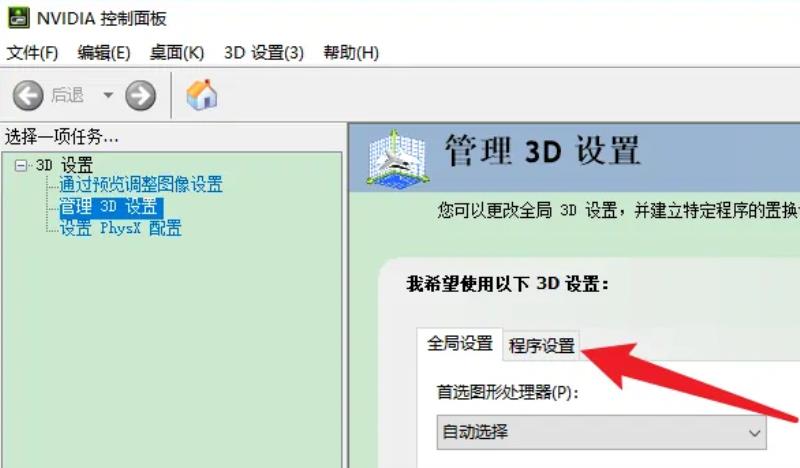Click the forward arrow button
Viewport: 800px width, 468px height.
[141, 95]
